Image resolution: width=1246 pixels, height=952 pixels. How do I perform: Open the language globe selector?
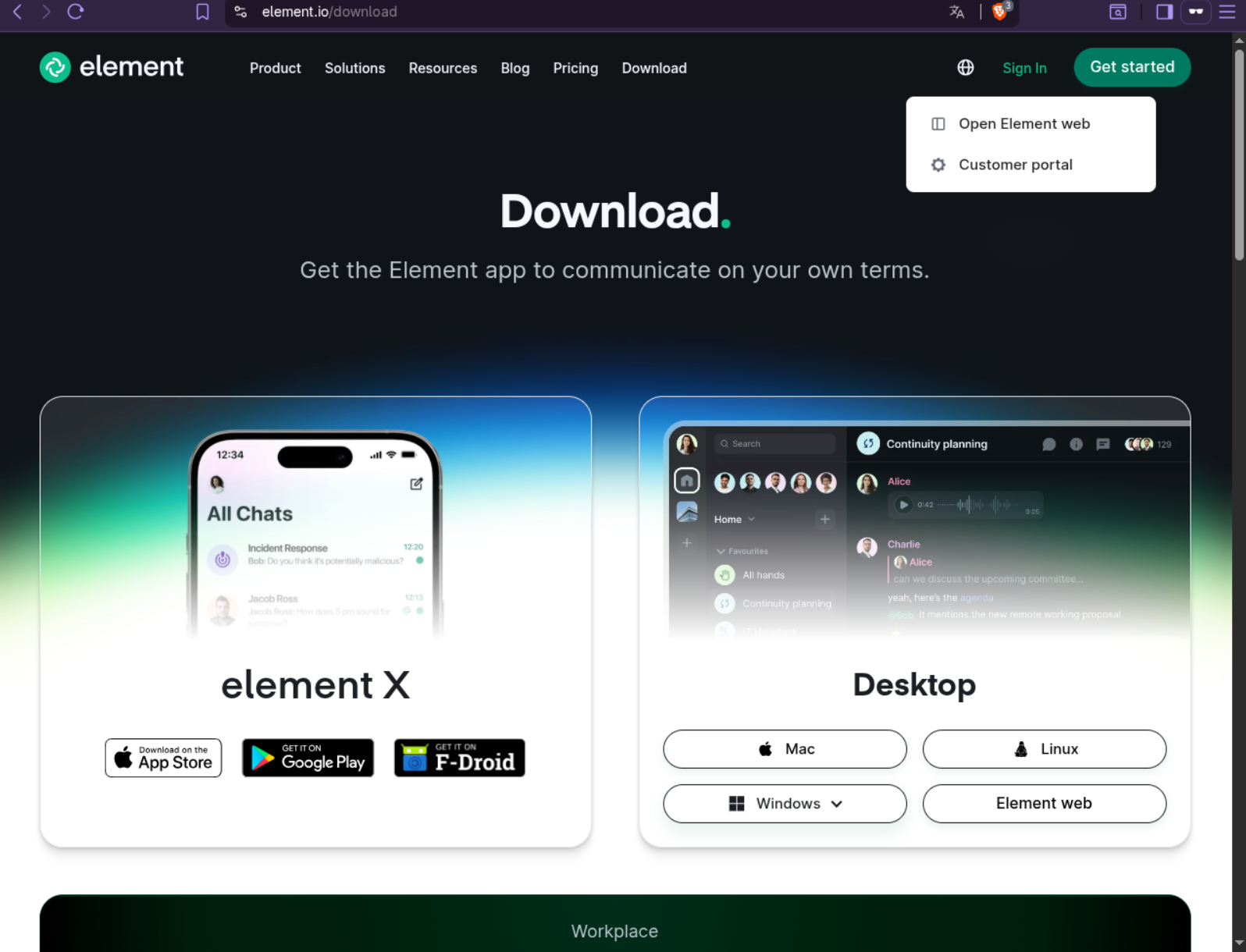pos(966,68)
